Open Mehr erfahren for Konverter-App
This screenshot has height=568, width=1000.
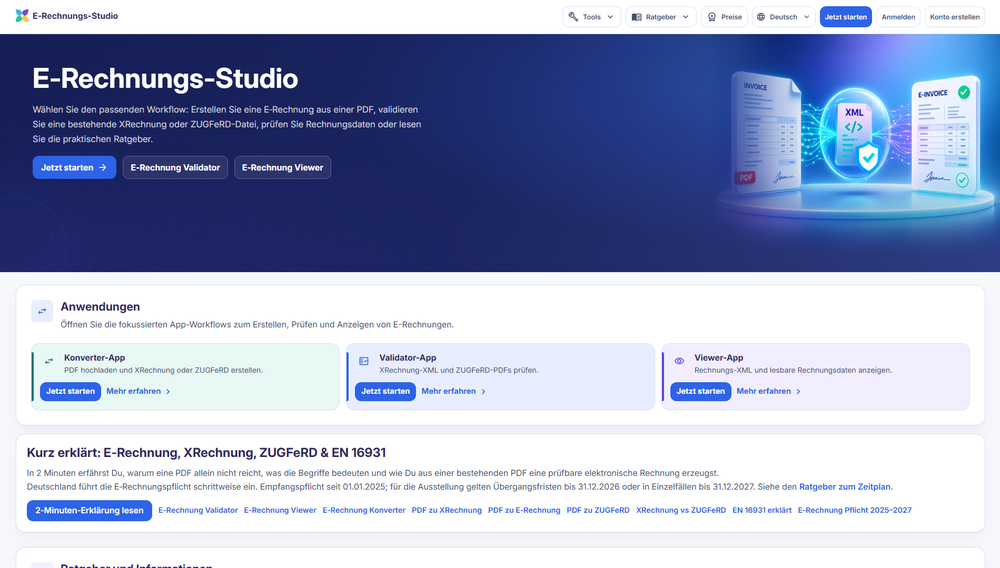(133, 391)
